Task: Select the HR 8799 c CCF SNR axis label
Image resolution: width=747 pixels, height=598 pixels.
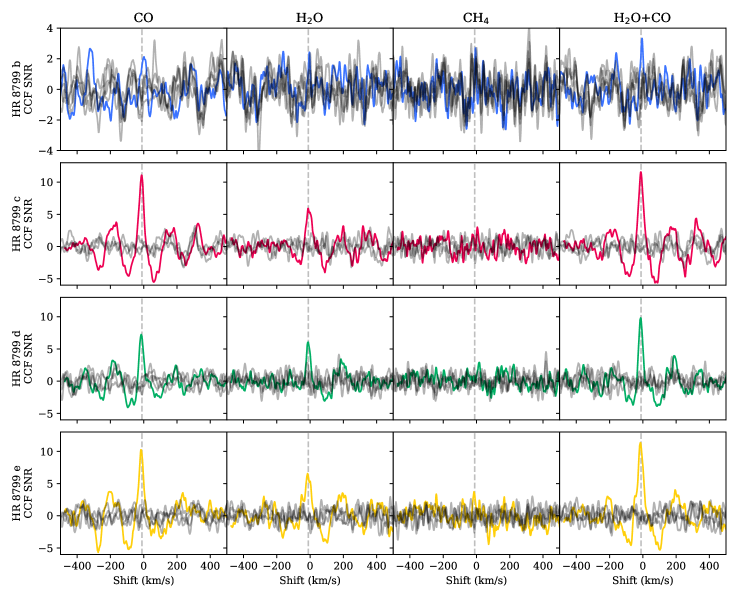Action: (x=23, y=223)
